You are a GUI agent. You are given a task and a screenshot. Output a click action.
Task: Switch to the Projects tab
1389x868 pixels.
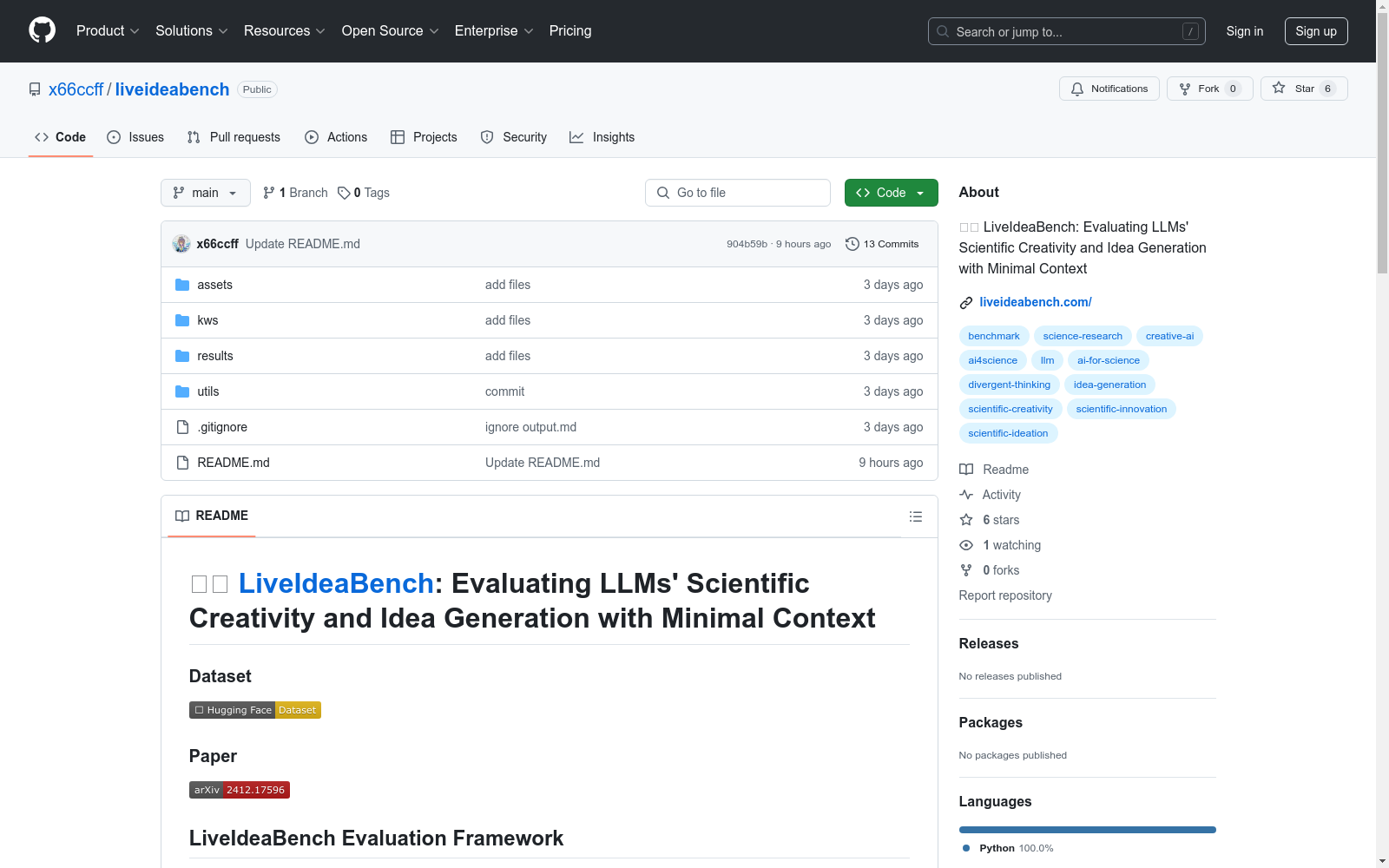click(x=424, y=137)
